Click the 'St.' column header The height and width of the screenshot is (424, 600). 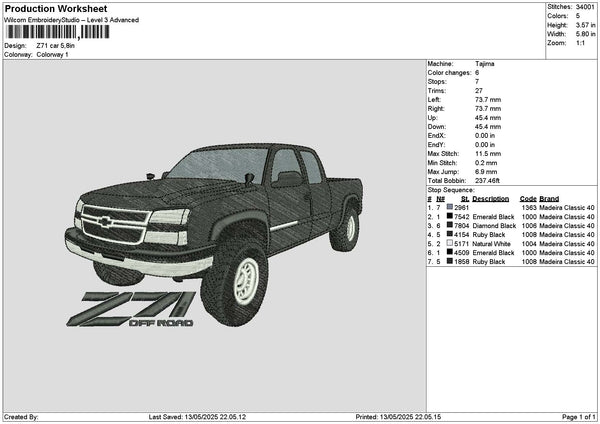coord(465,199)
